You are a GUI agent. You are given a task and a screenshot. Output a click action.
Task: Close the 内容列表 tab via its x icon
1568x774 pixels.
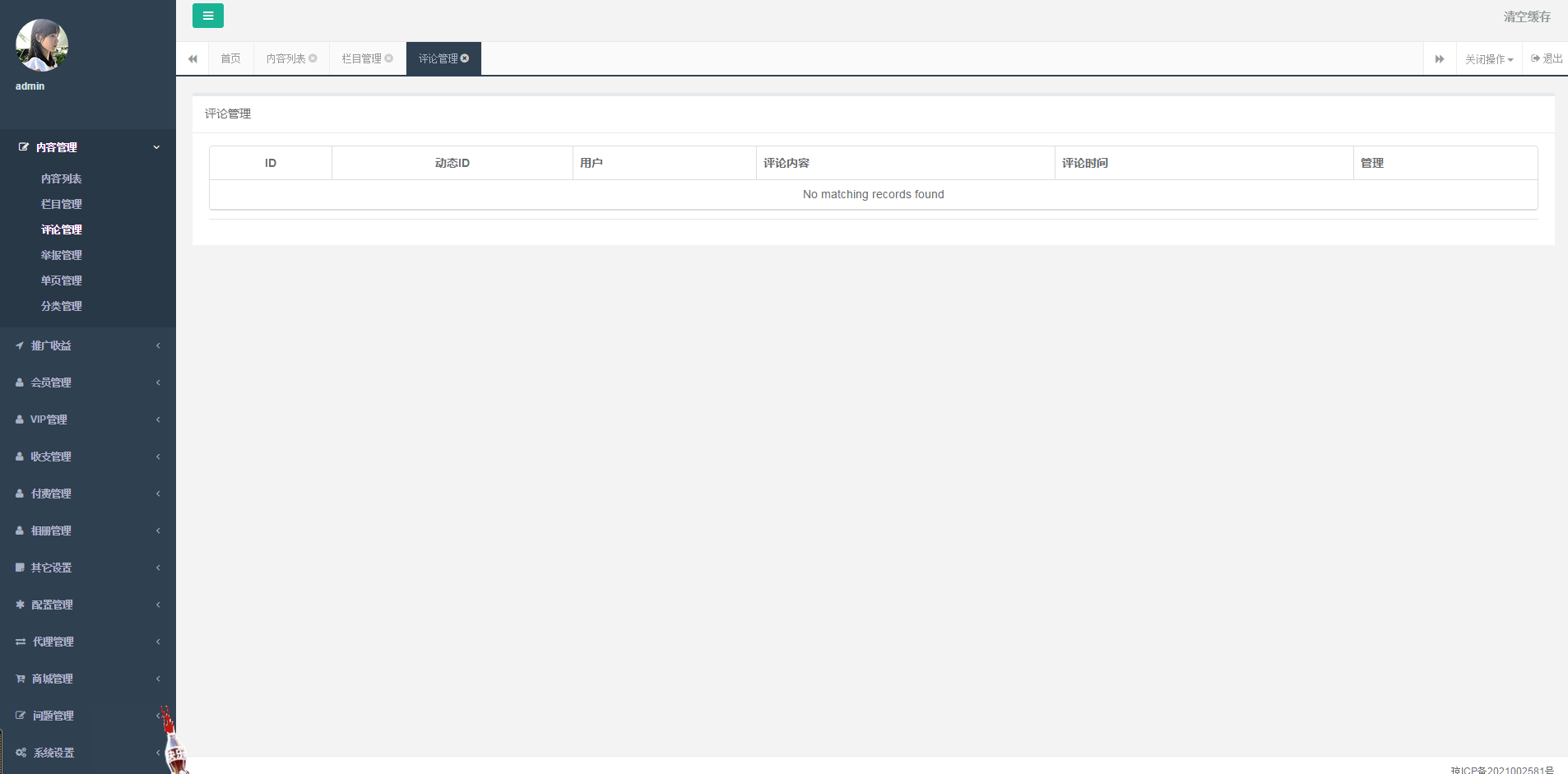pos(313,58)
